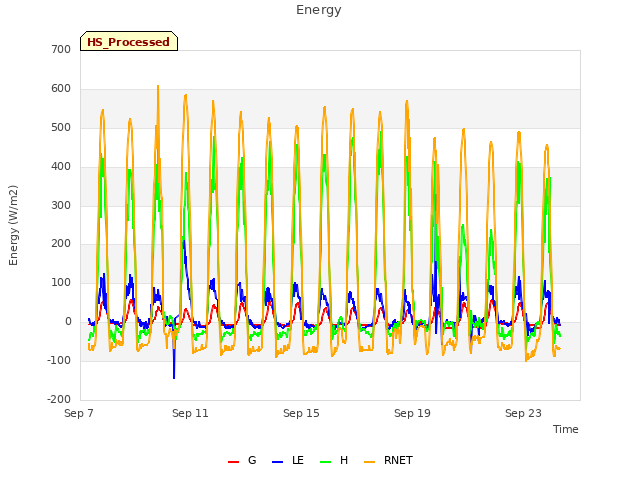Viewport: 640px width, 480px height.
Task: Click the Sep 19 x-axis tick label
Action: pos(412,413)
